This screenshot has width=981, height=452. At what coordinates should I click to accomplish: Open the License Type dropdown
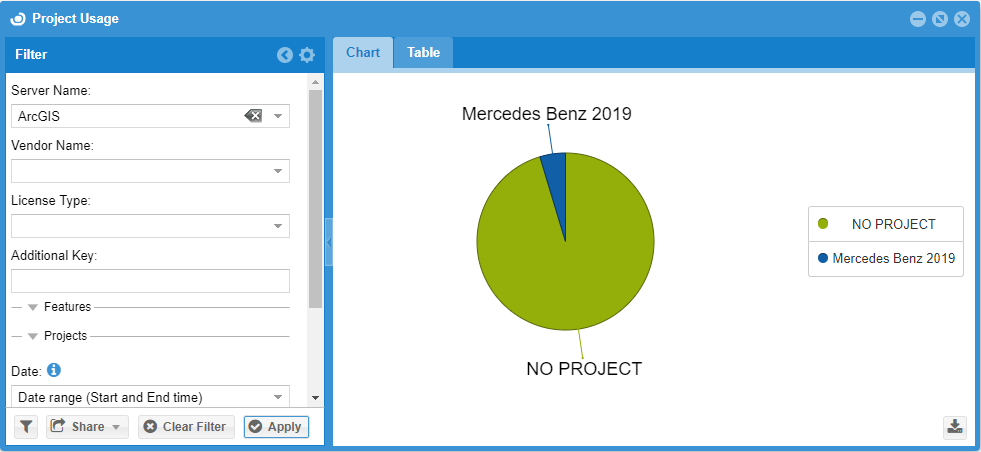[278, 226]
